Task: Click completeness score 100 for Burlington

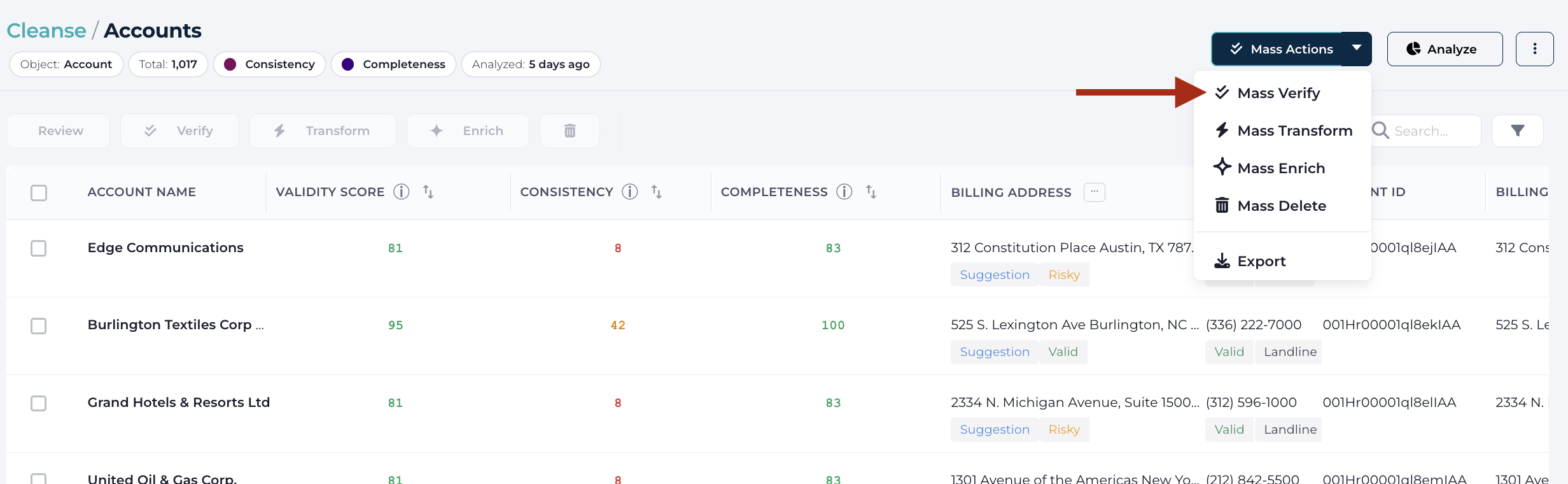Action: (833, 325)
